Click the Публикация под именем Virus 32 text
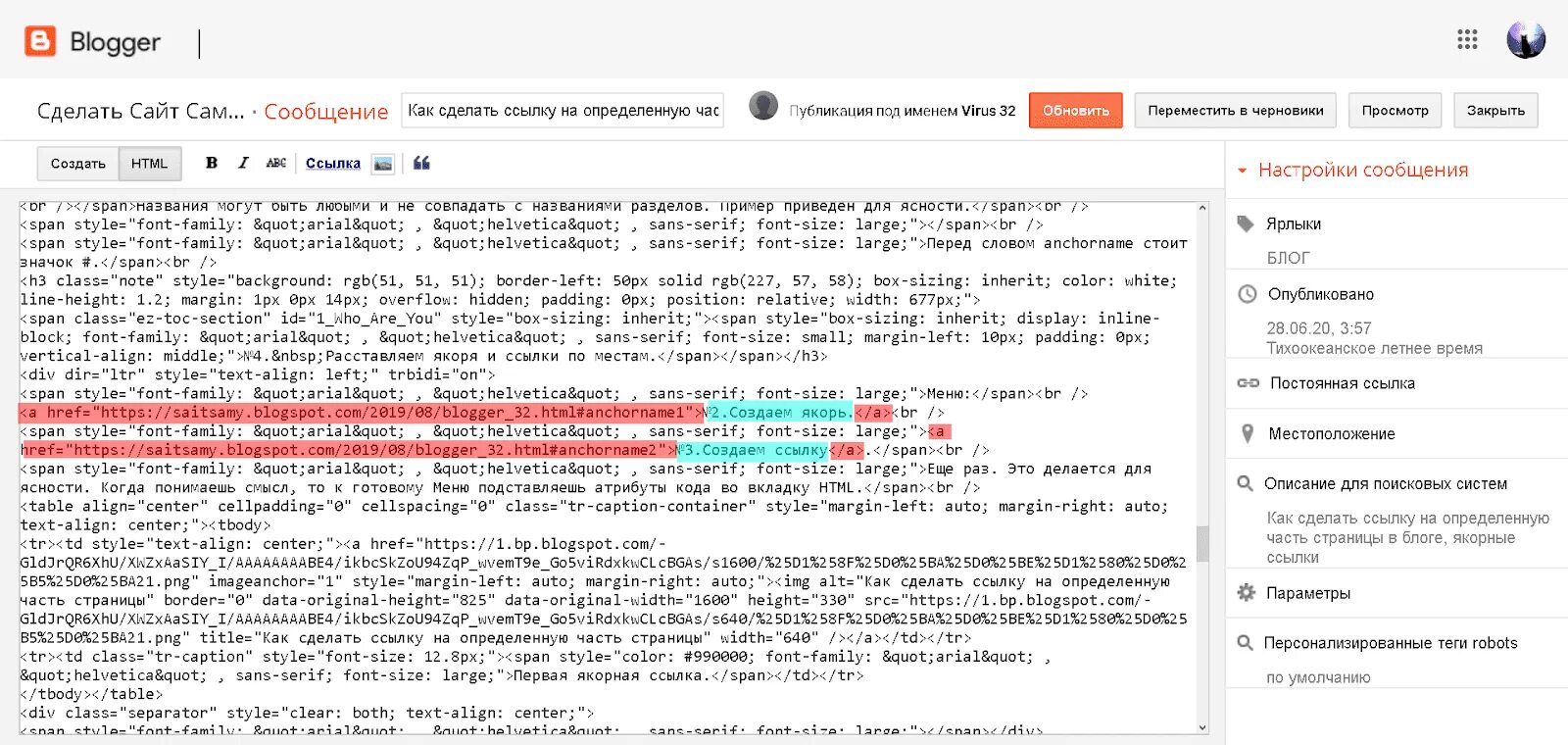The width and height of the screenshot is (1568, 745). click(903, 111)
